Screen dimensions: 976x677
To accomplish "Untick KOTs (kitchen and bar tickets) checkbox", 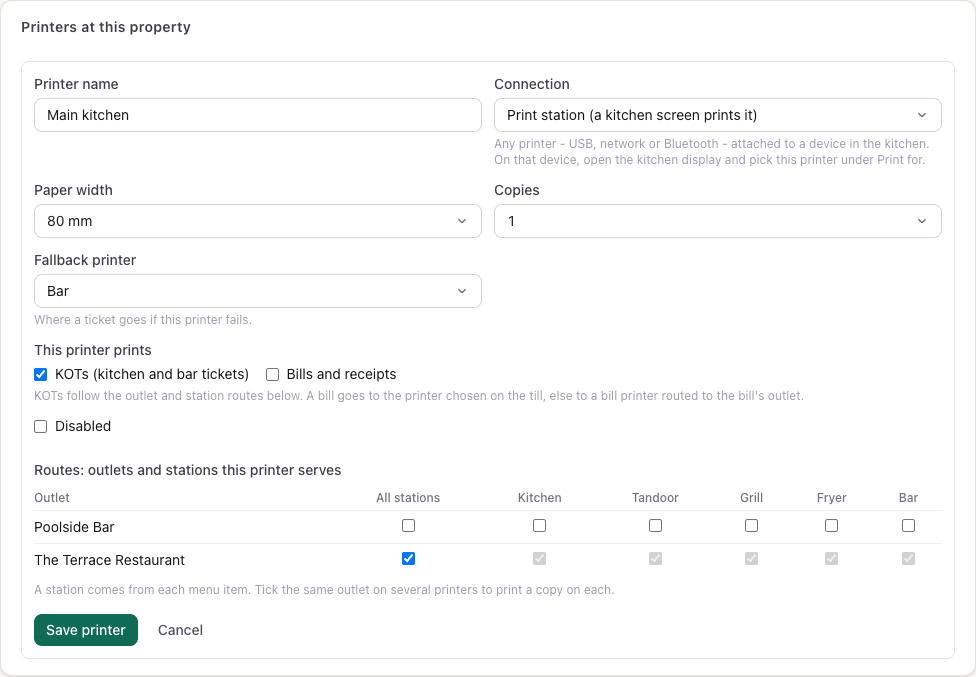I will 40,375.
